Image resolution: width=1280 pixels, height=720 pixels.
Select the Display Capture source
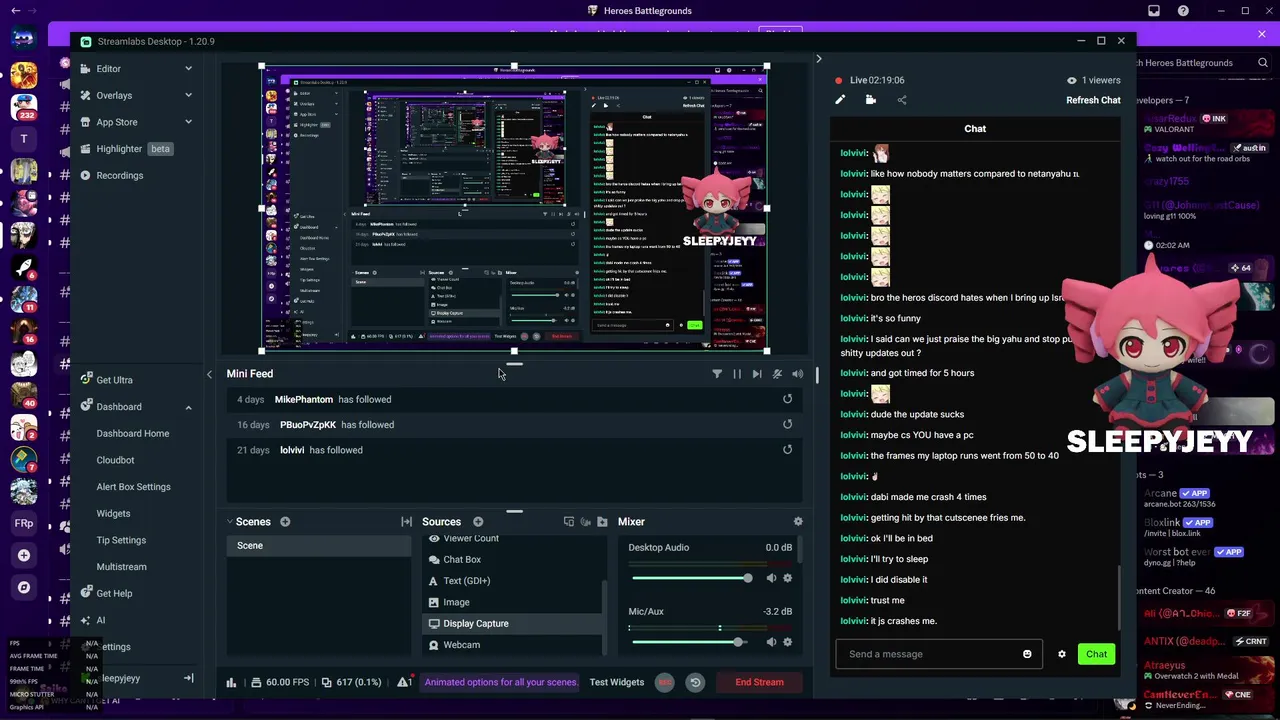click(511, 624)
